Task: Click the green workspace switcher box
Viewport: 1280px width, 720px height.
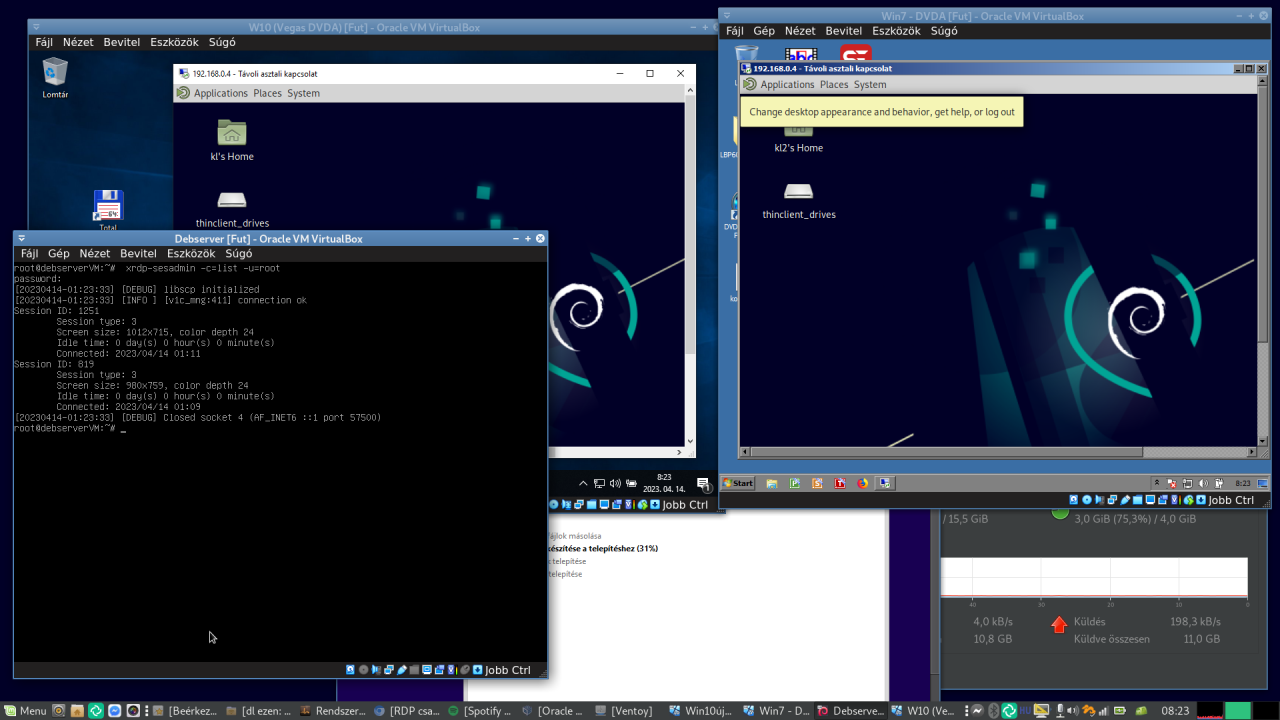Action: [1238, 711]
